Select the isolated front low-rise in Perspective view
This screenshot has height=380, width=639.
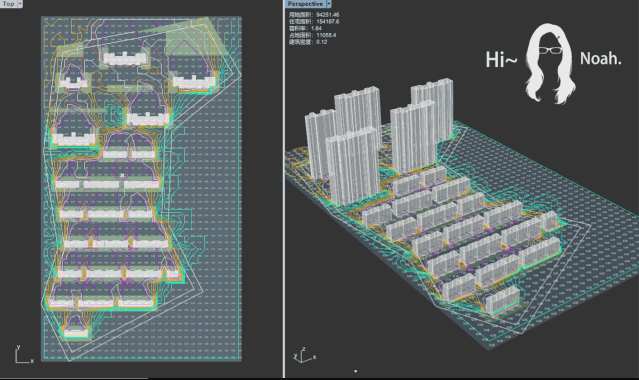[x=503, y=301]
